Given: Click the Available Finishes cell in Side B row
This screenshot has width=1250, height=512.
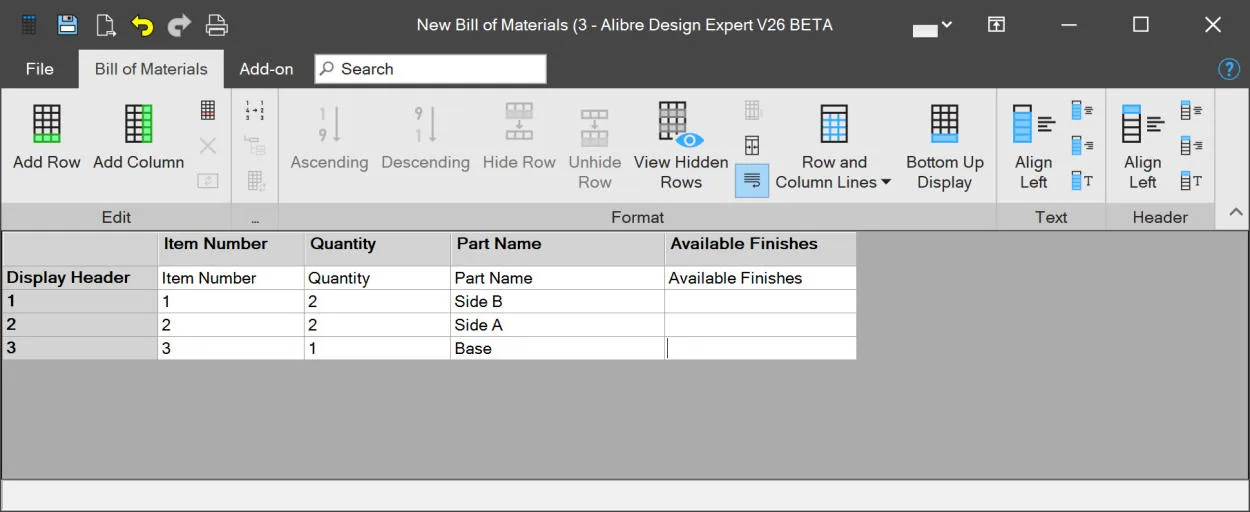Looking at the screenshot, I should [x=760, y=301].
